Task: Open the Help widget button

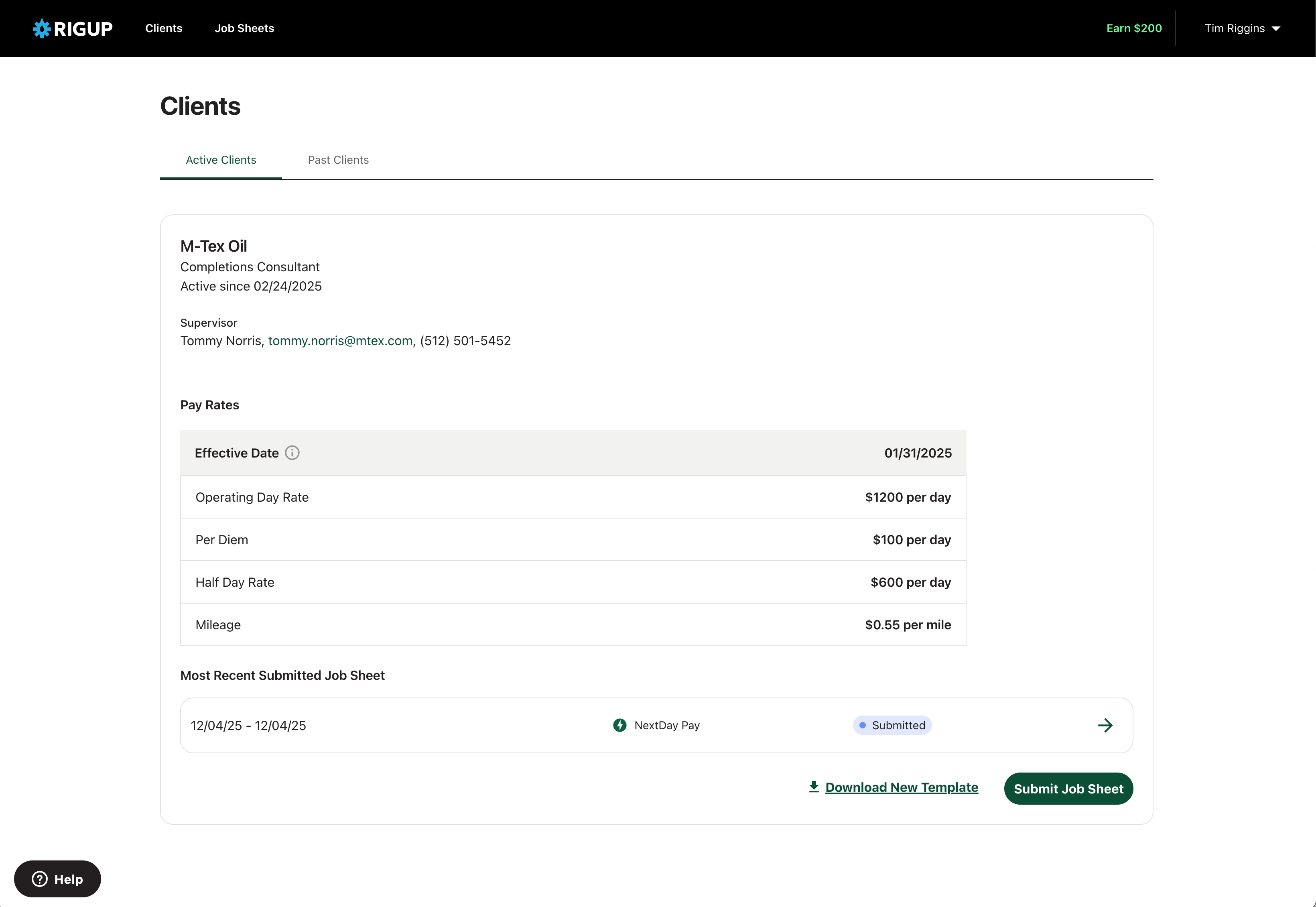Action: coord(57,879)
